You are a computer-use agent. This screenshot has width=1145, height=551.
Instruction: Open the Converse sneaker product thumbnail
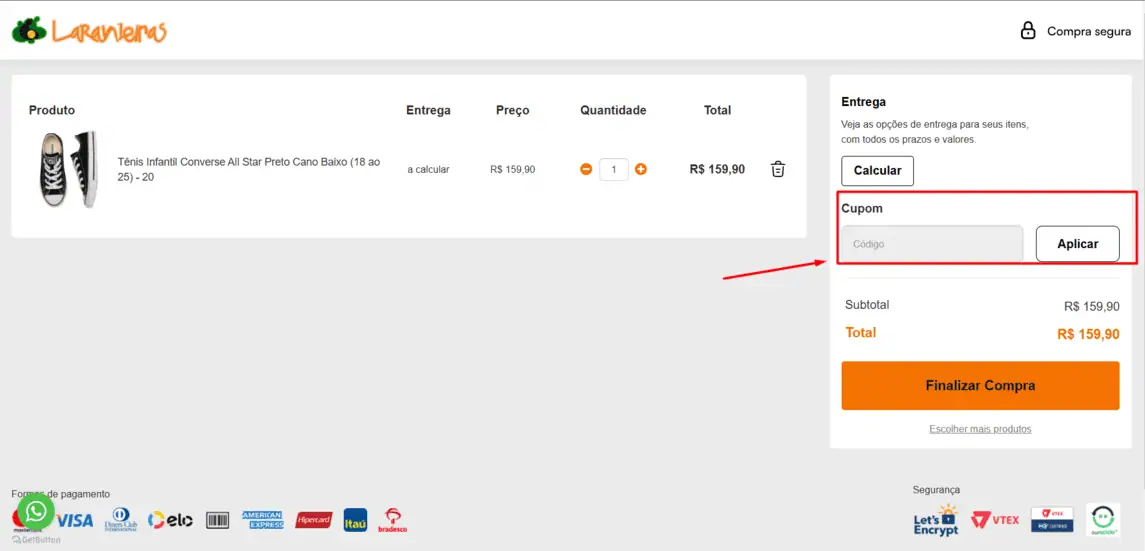click(68, 169)
